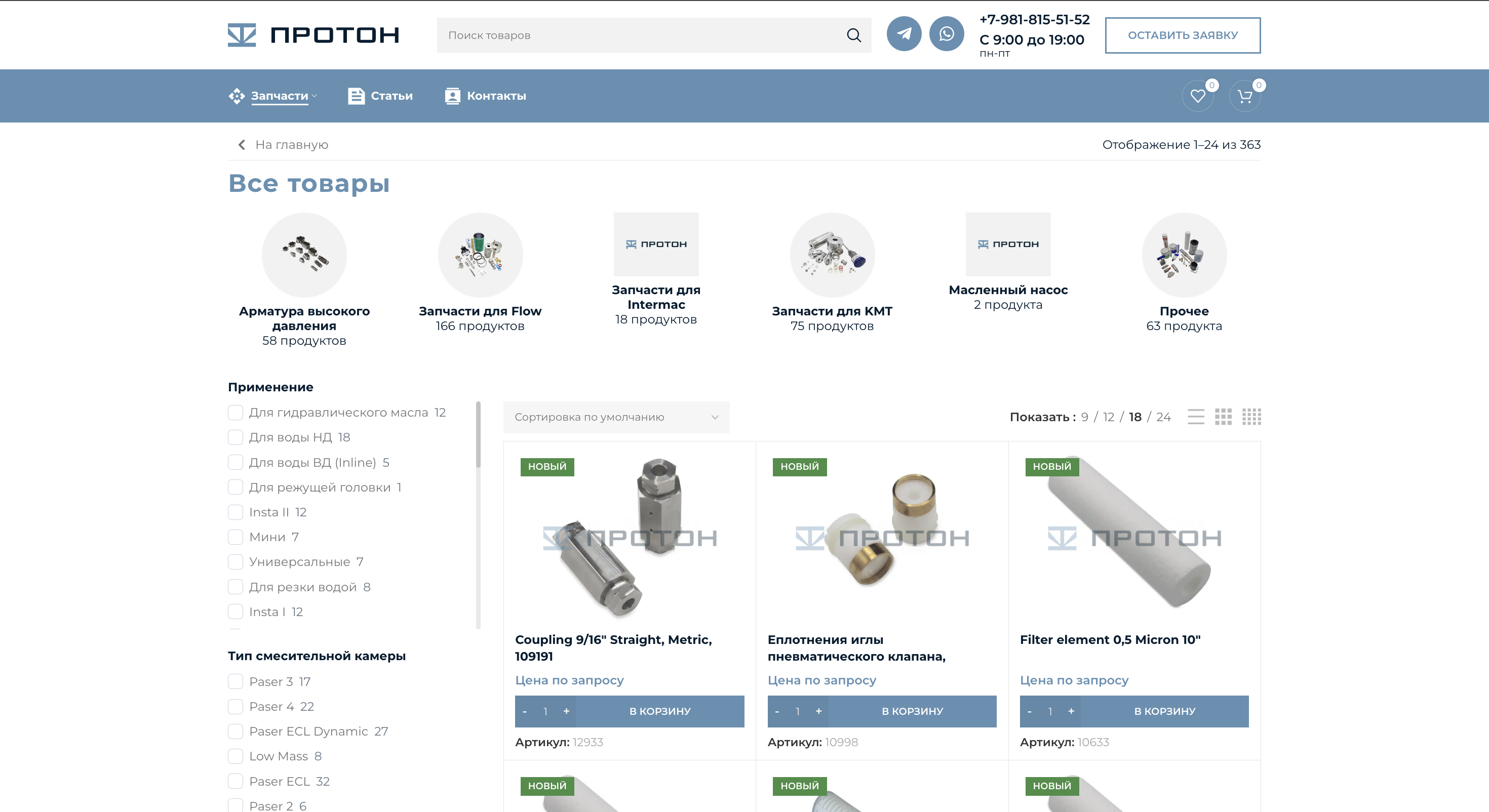Open the wishlist heart icon

(x=1198, y=96)
